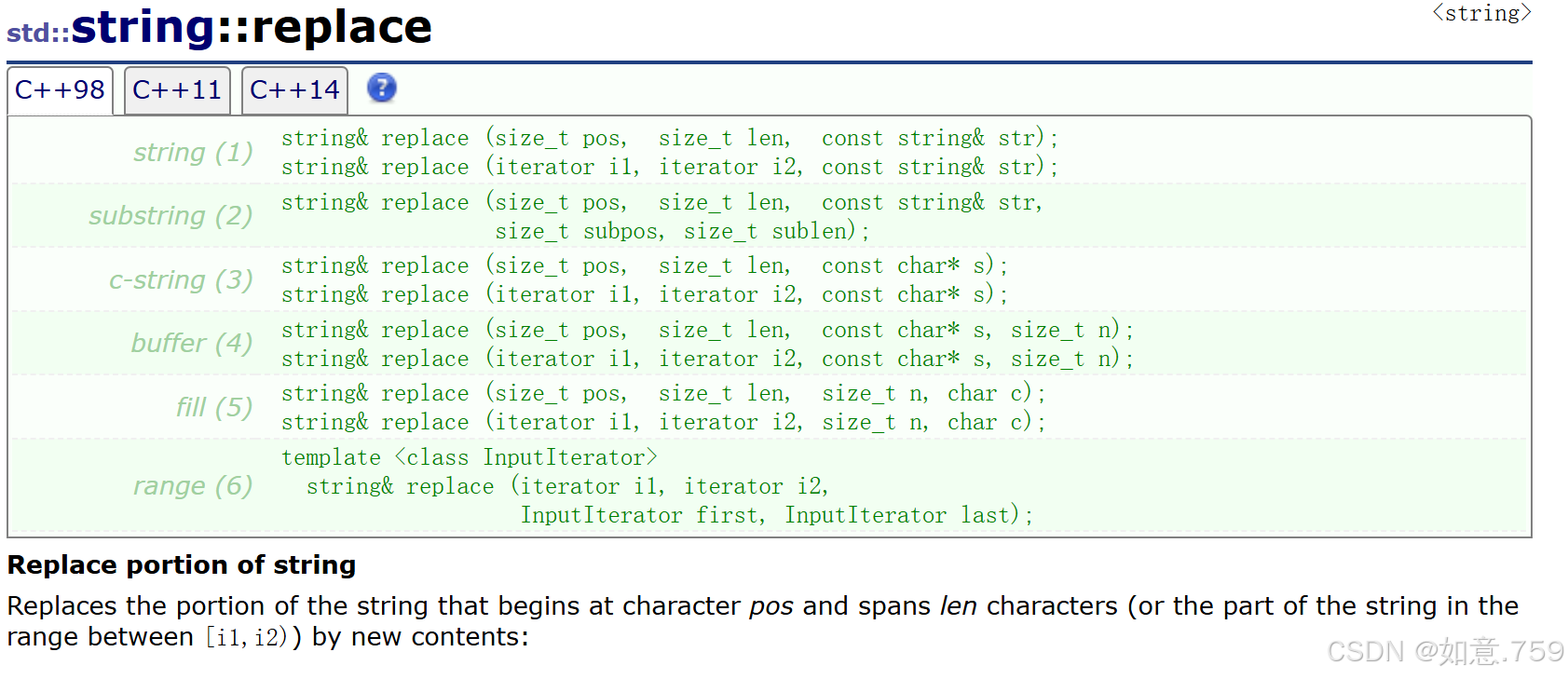Click the std:: namespace prefix in the title

point(38,33)
